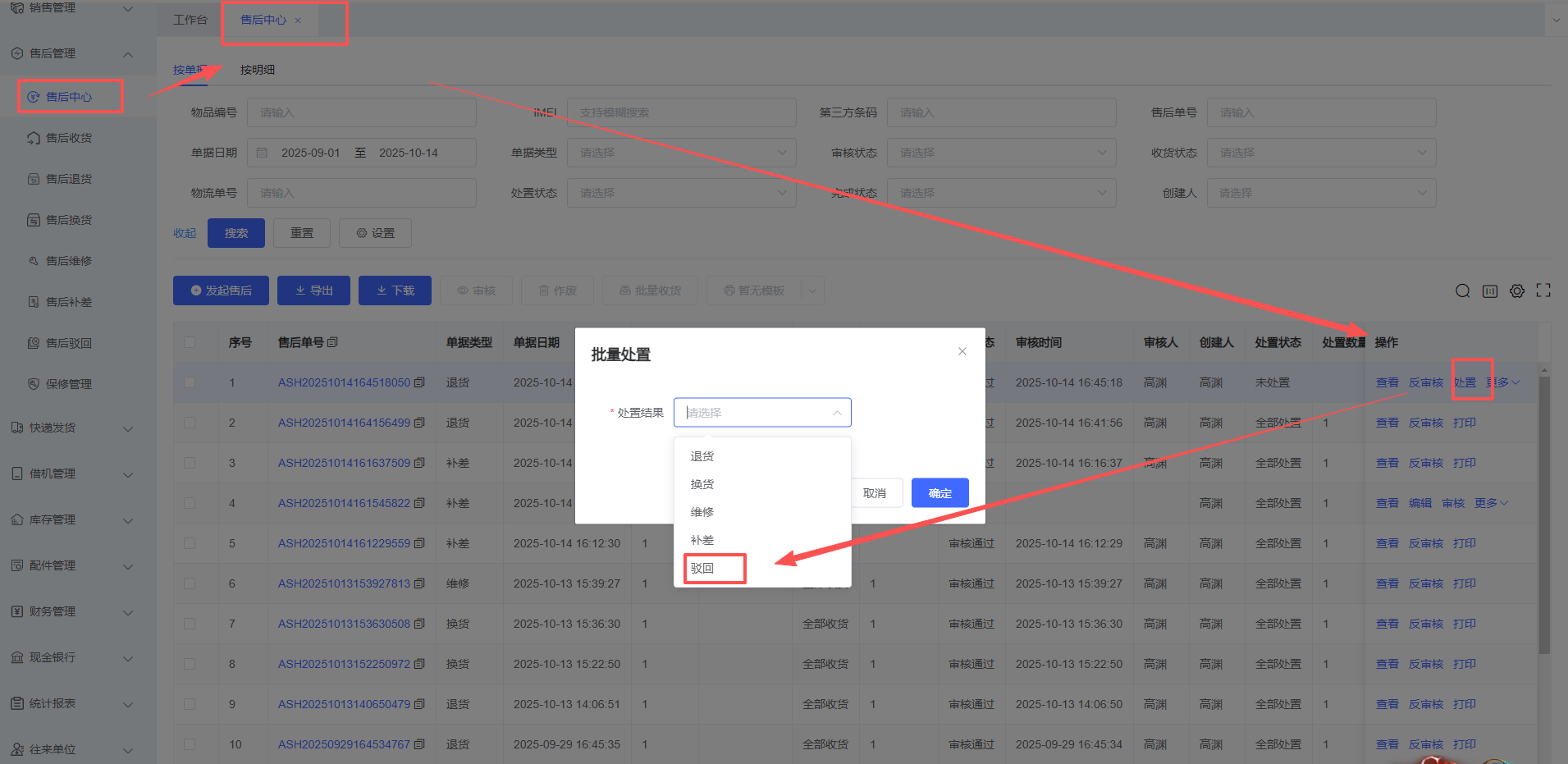Click the 物品编号 input field
The image size is (1568, 764).
pos(361,112)
